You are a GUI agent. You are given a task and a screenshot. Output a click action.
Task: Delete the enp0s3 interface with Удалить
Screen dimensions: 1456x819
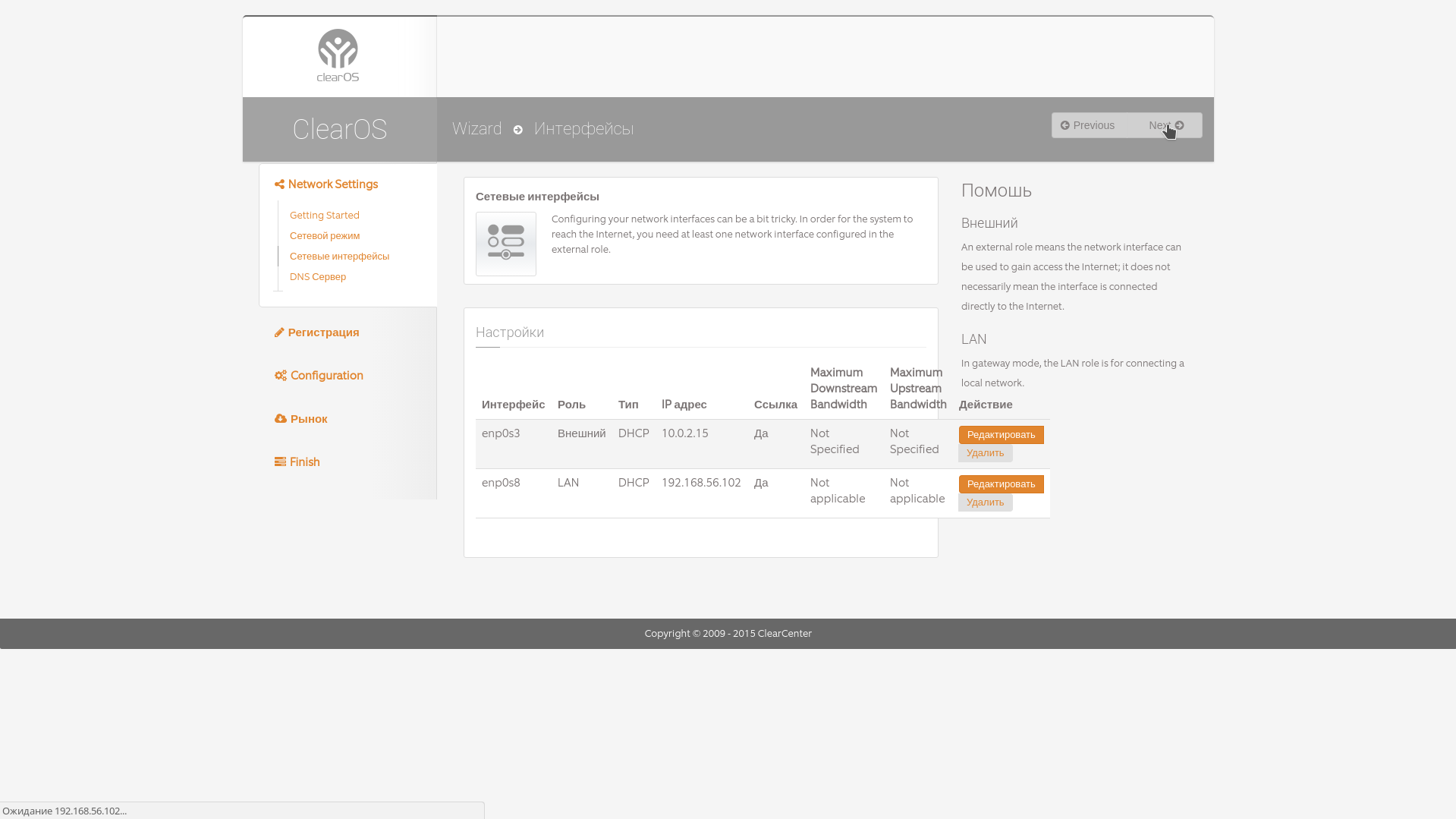pos(985,453)
